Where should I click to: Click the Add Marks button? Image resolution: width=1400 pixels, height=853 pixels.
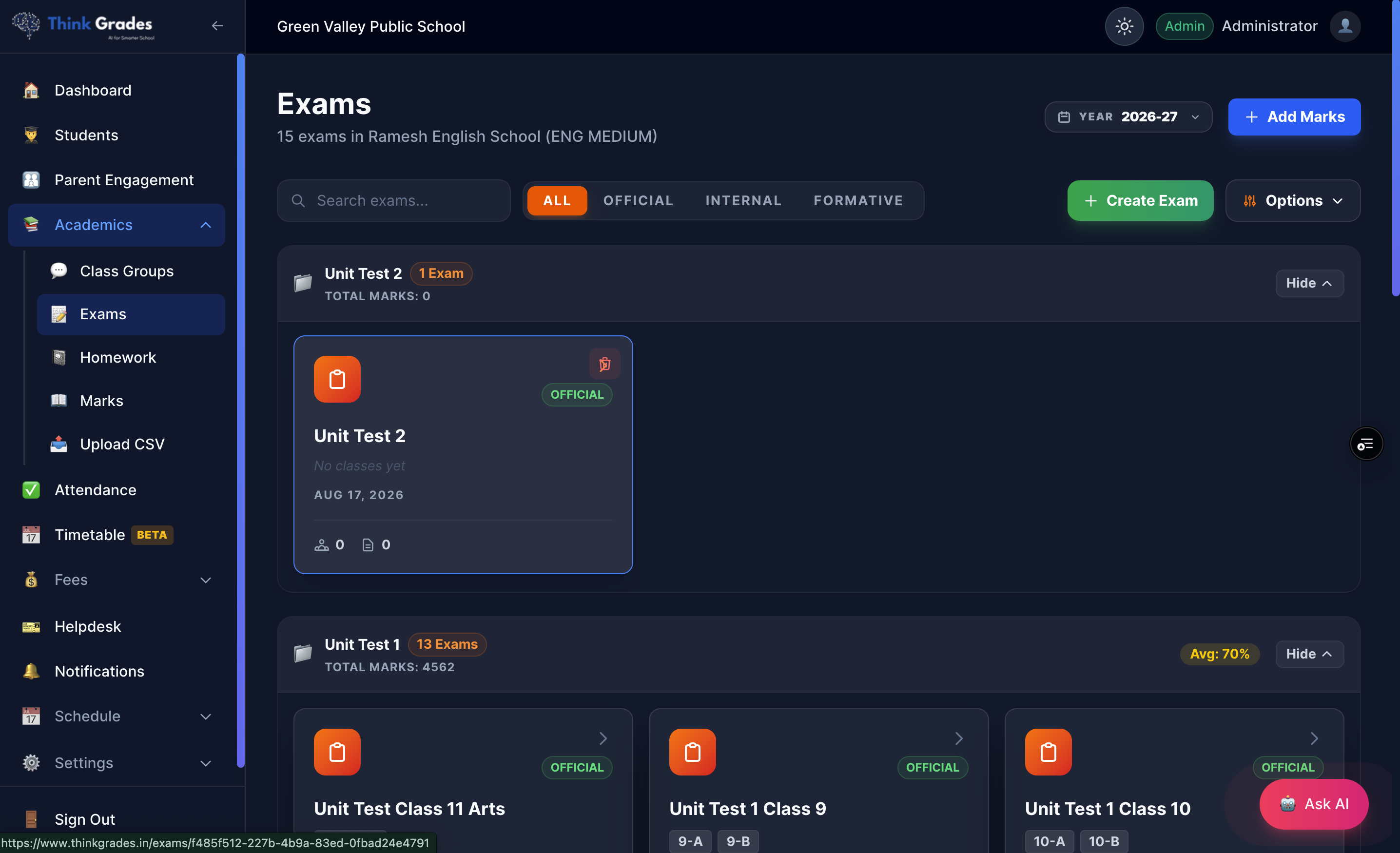click(1294, 117)
